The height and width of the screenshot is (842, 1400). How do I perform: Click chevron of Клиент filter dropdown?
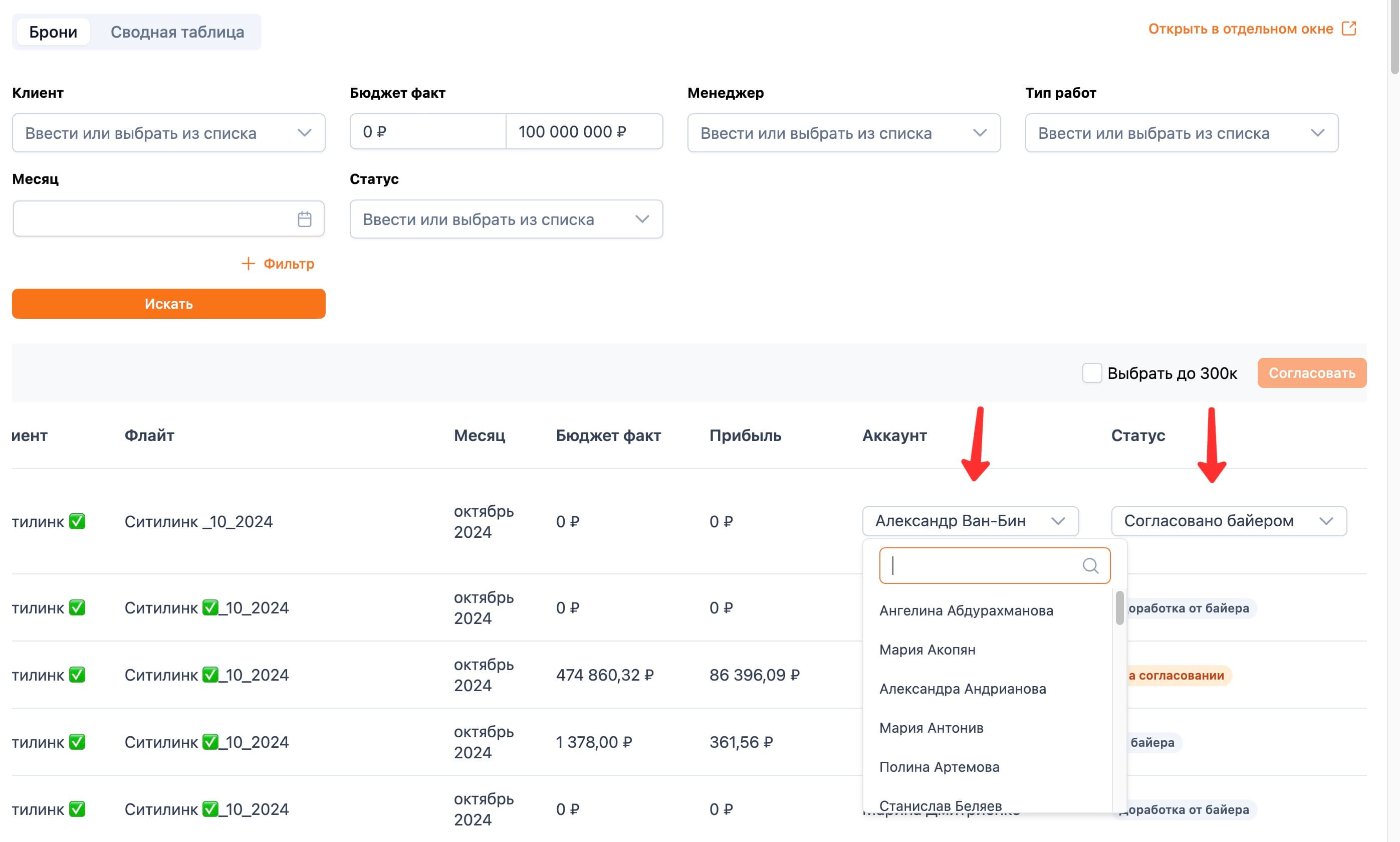click(x=304, y=133)
